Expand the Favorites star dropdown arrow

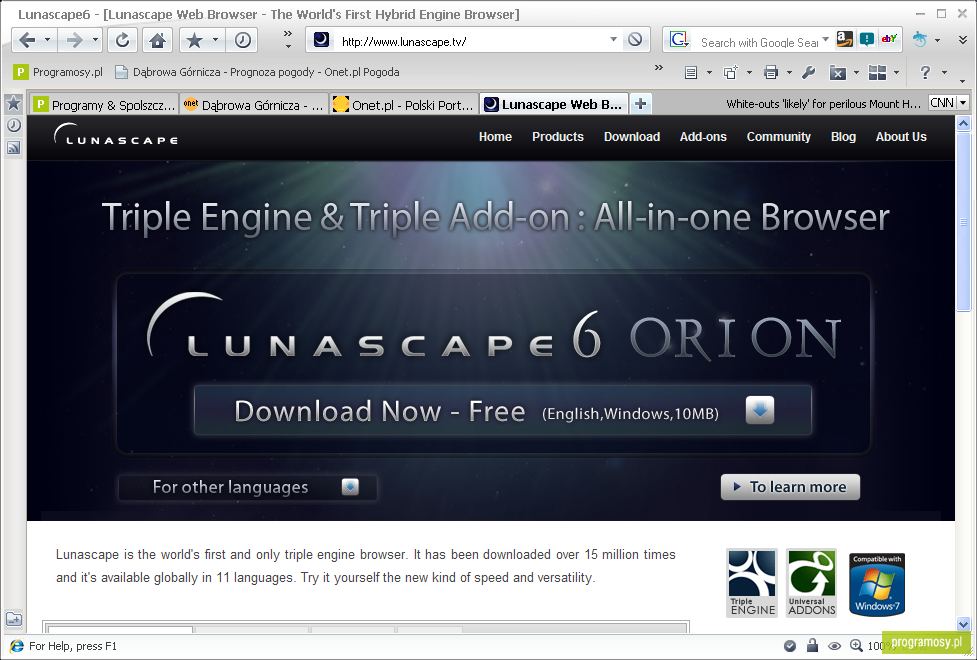tap(215, 41)
